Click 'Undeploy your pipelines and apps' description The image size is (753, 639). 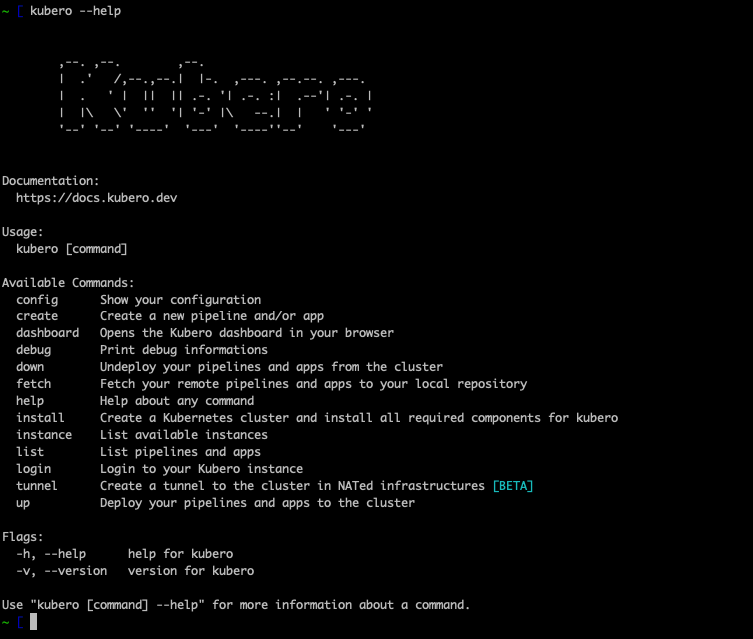[271, 367]
